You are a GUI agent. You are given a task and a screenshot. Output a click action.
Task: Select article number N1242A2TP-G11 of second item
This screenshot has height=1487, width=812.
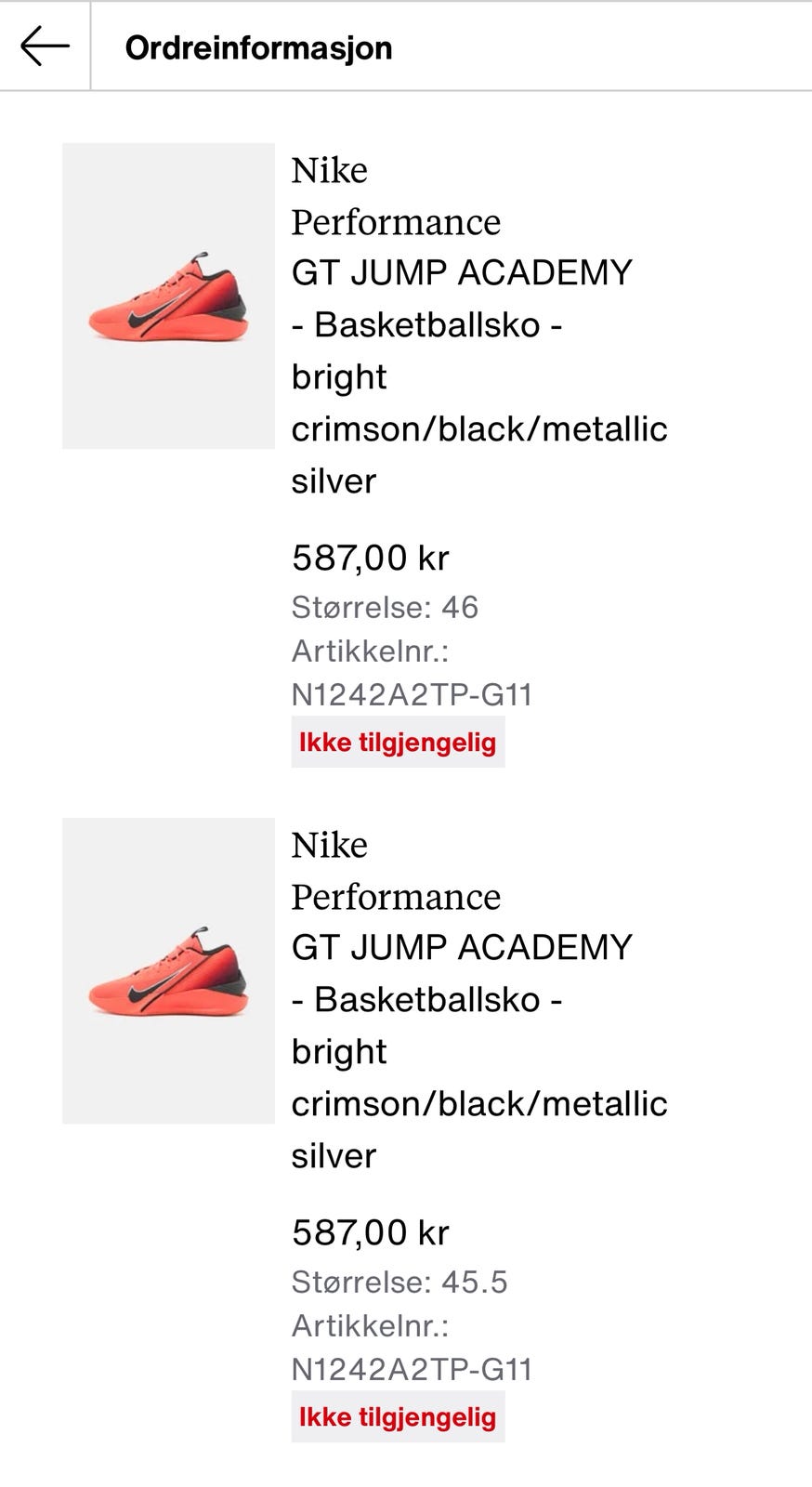pyautogui.click(x=412, y=1369)
